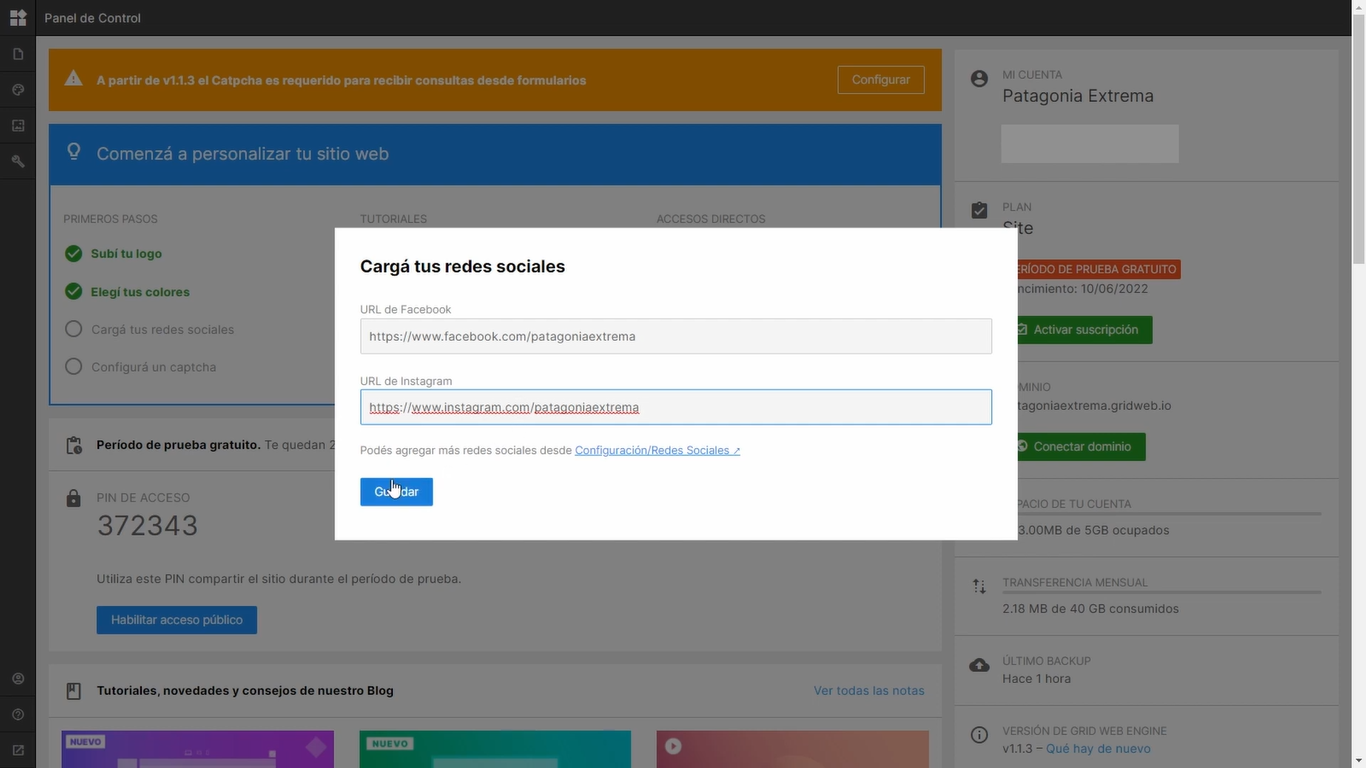Open the pages icon in left sidebar
The height and width of the screenshot is (768, 1366).
pyautogui.click(x=18, y=54)
